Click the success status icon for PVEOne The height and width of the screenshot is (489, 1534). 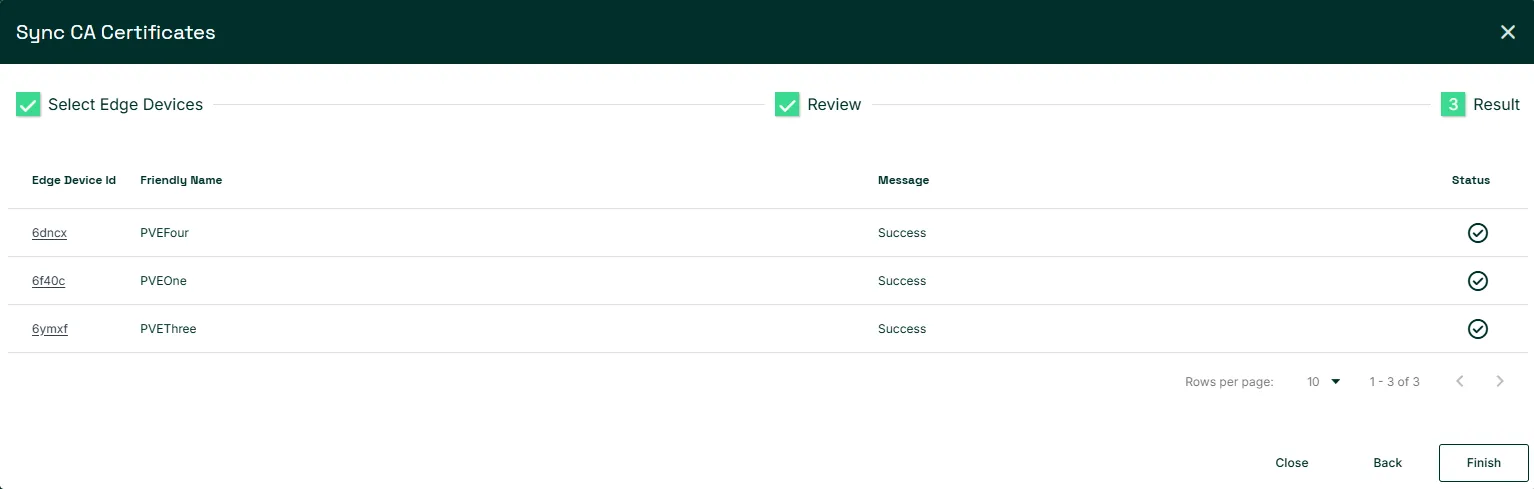tap(1477, 281)
